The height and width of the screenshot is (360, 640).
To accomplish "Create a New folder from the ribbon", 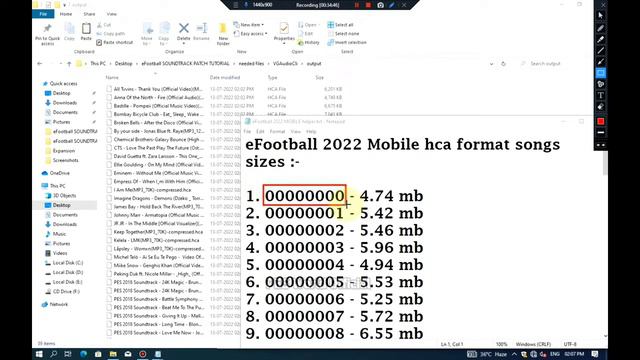I will click(x=223, y=34).
